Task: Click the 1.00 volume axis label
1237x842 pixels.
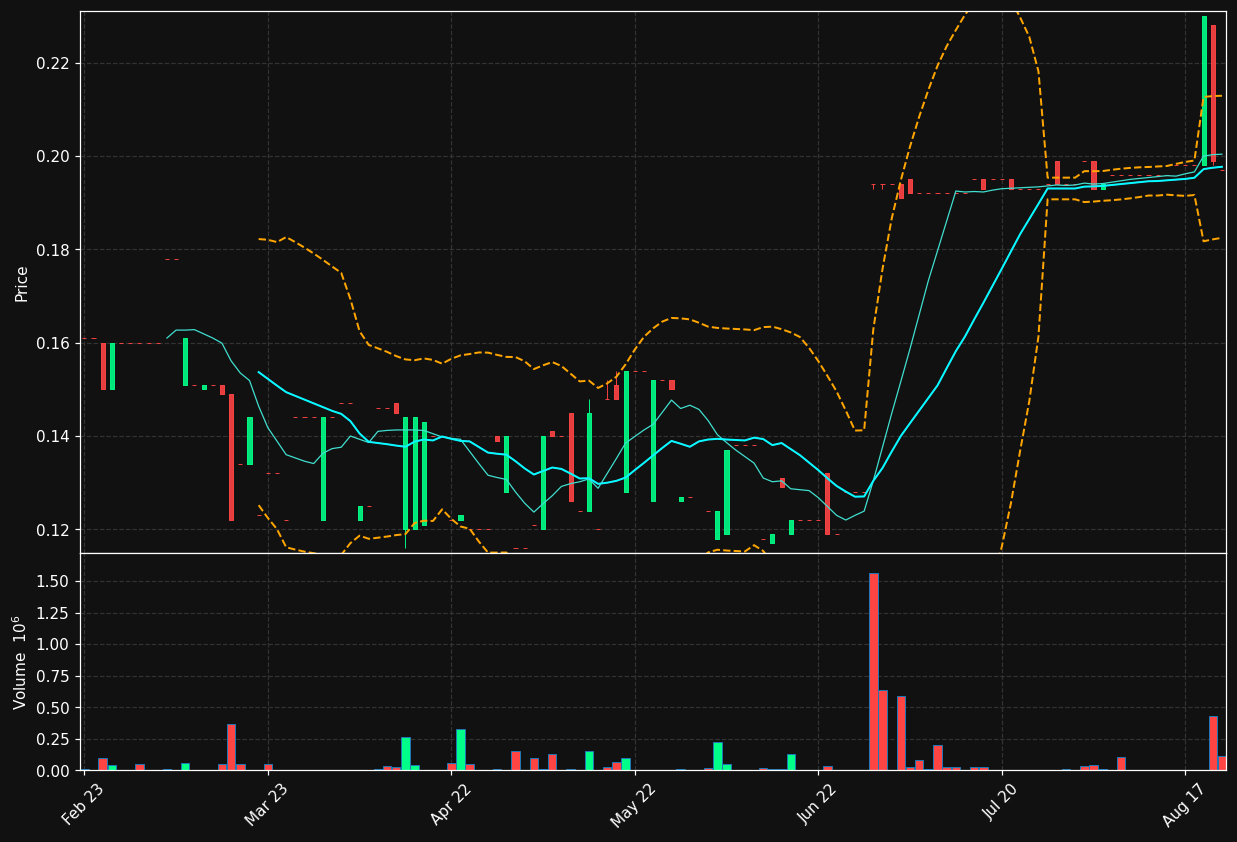Action: click(x=54, y=645)
